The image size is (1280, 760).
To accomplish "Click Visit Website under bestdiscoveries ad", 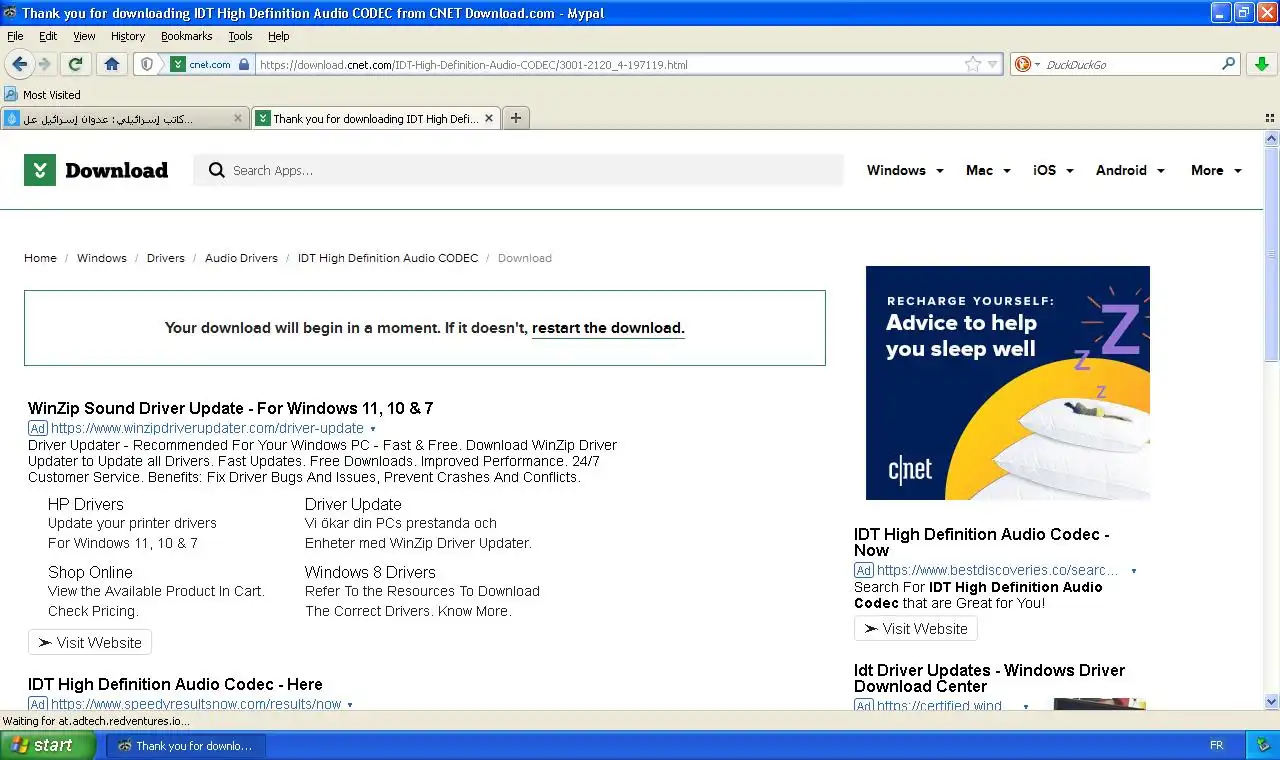I will pos(916,629).
